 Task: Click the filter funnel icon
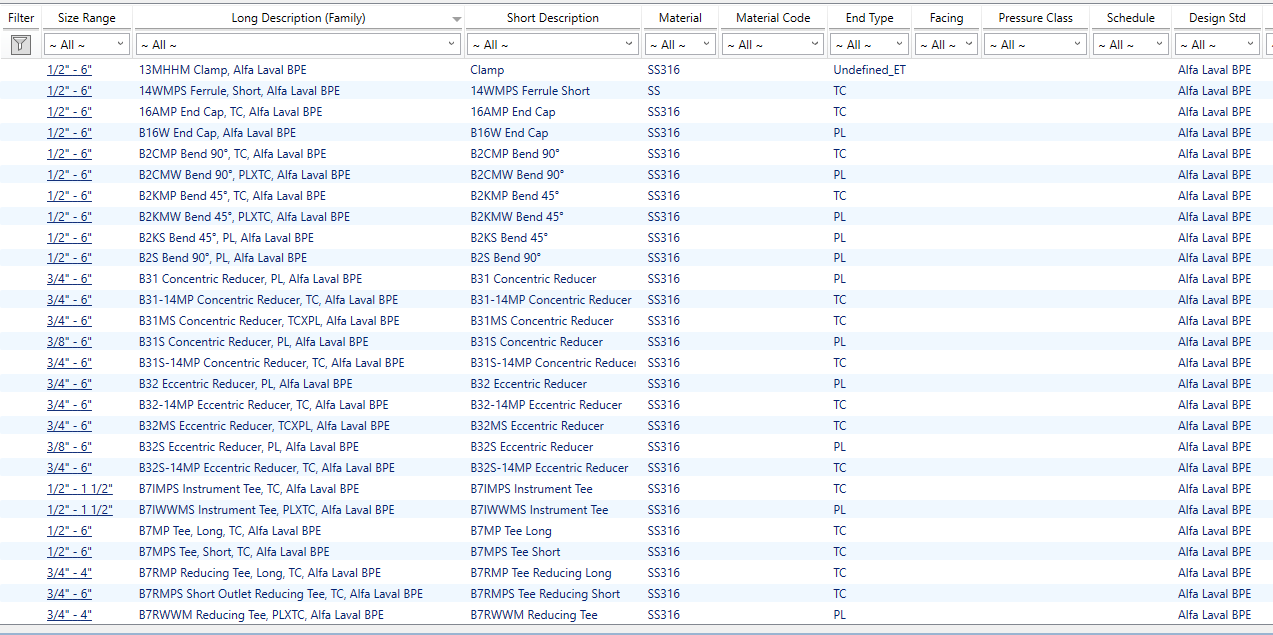pos(20,44)
